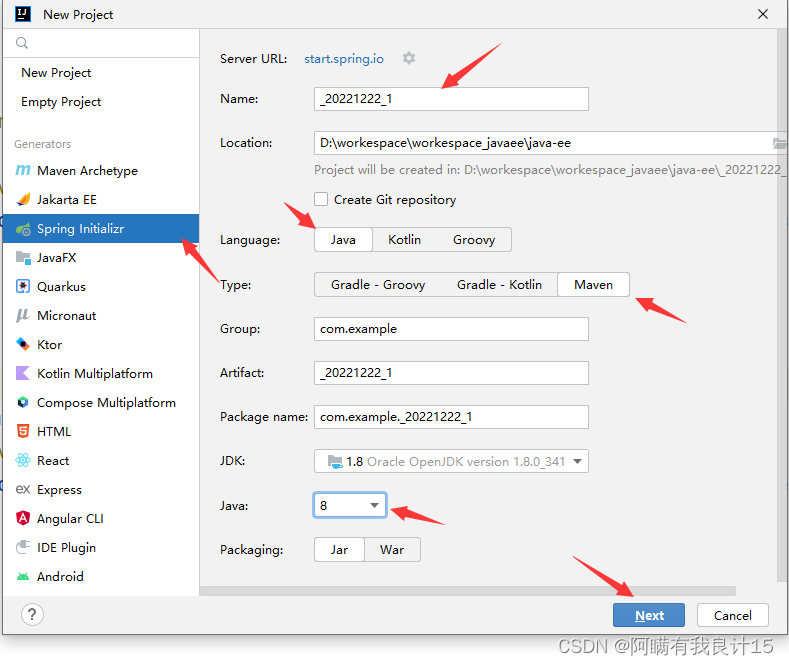Click the JavaFX icon
The width and height of the screenshot is (789, 665).
[23, 258]
